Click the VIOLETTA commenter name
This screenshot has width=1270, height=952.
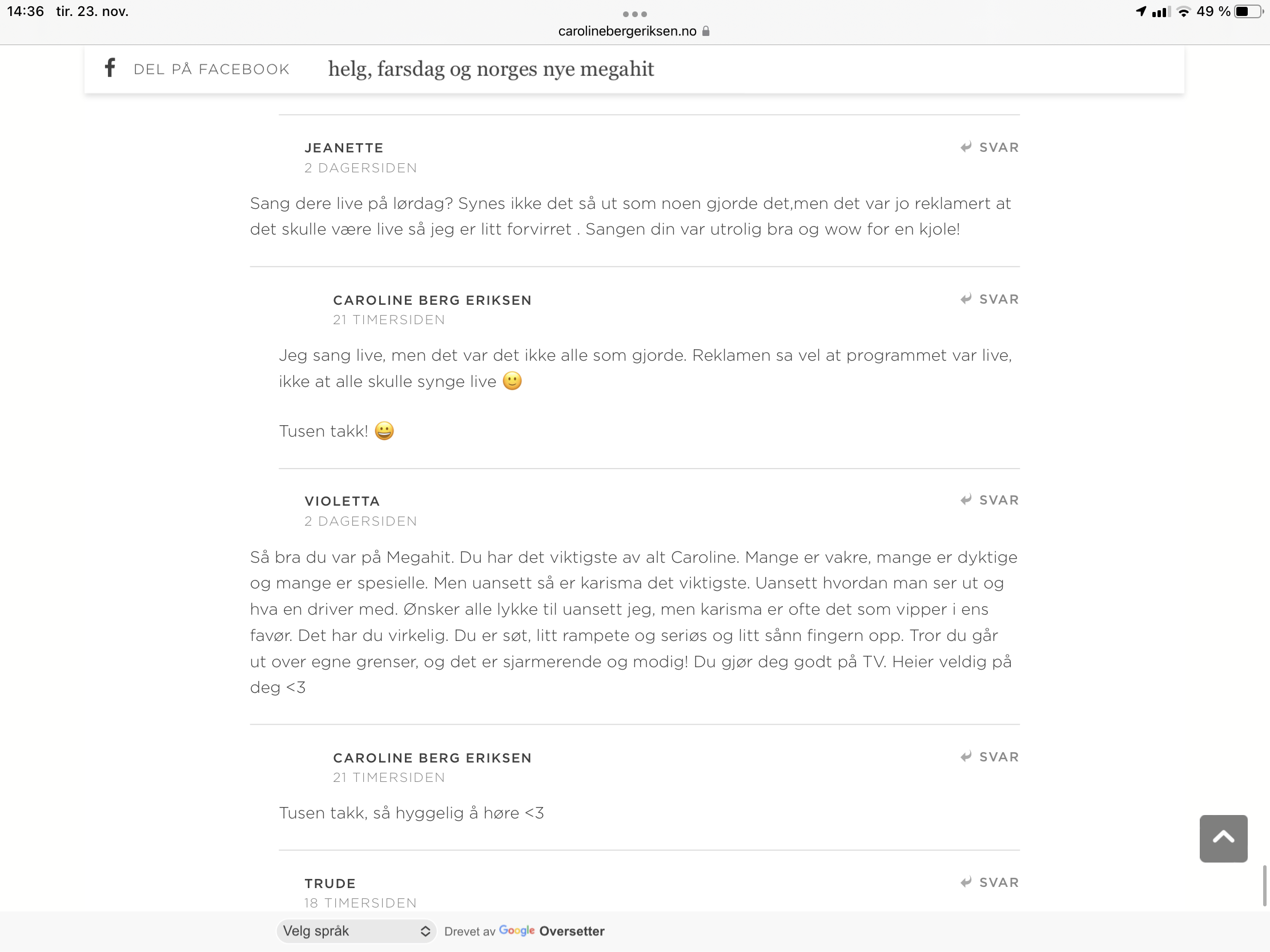click(342, 501)
